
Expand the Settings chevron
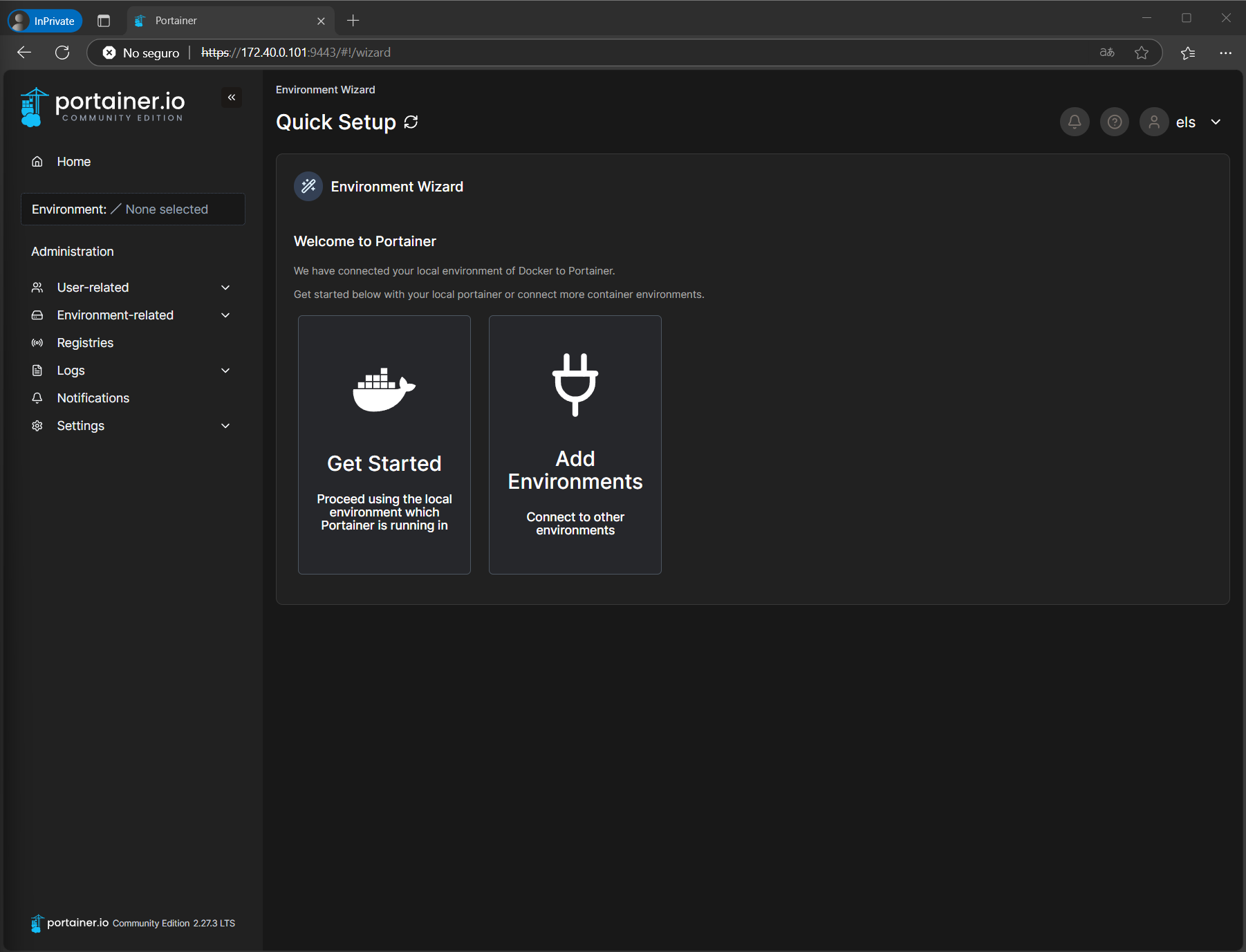click(x=225, y=426)
